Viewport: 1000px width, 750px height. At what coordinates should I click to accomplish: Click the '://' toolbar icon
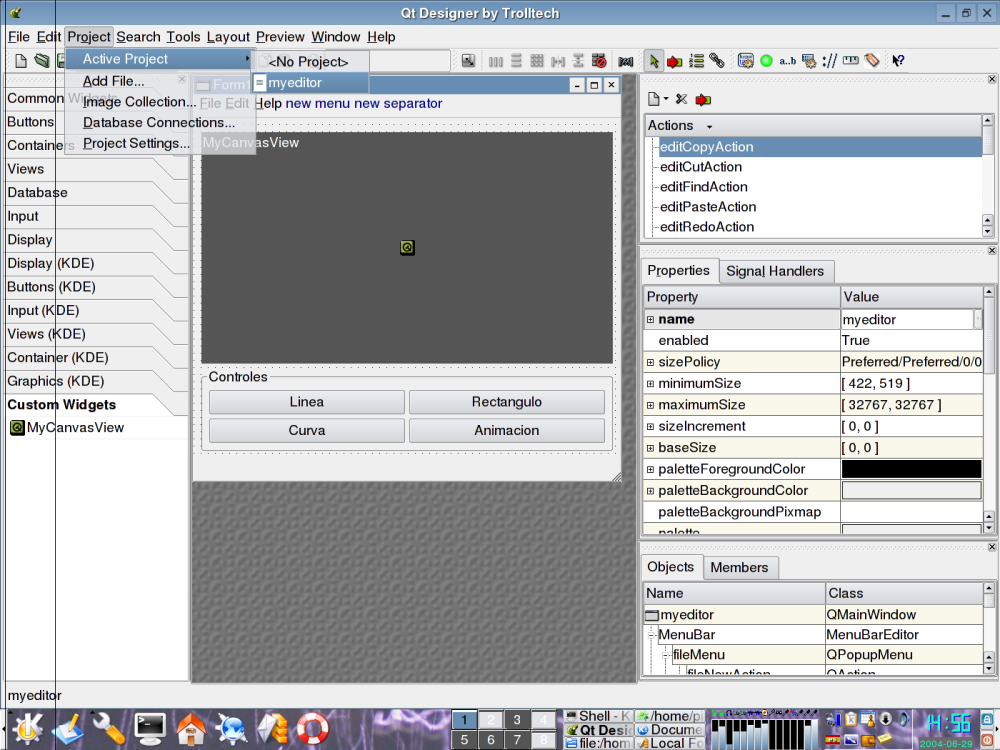(x=830, y=61)
